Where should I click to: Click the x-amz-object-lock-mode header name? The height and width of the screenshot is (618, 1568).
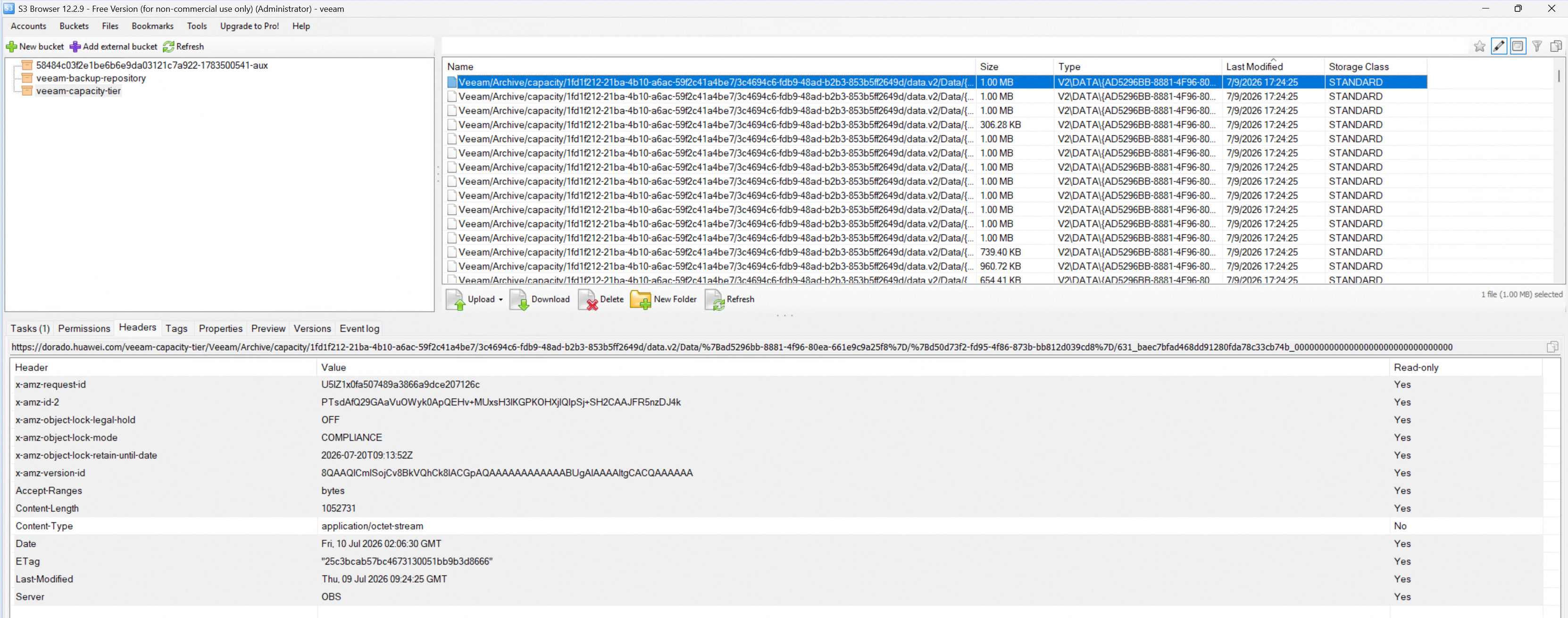pyautogui.click(x=67, y=438)
